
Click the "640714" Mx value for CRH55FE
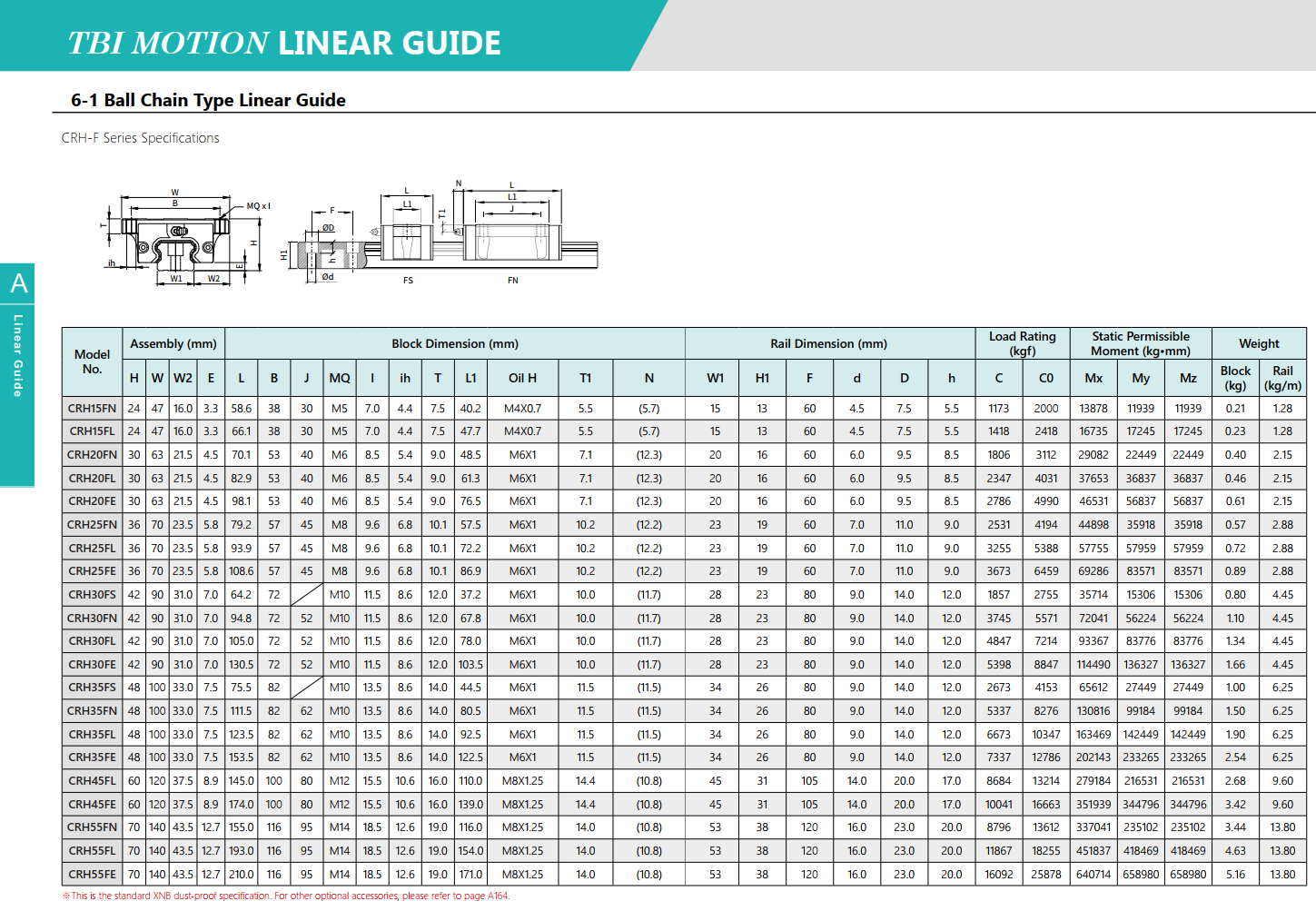tap(1093, 875)
